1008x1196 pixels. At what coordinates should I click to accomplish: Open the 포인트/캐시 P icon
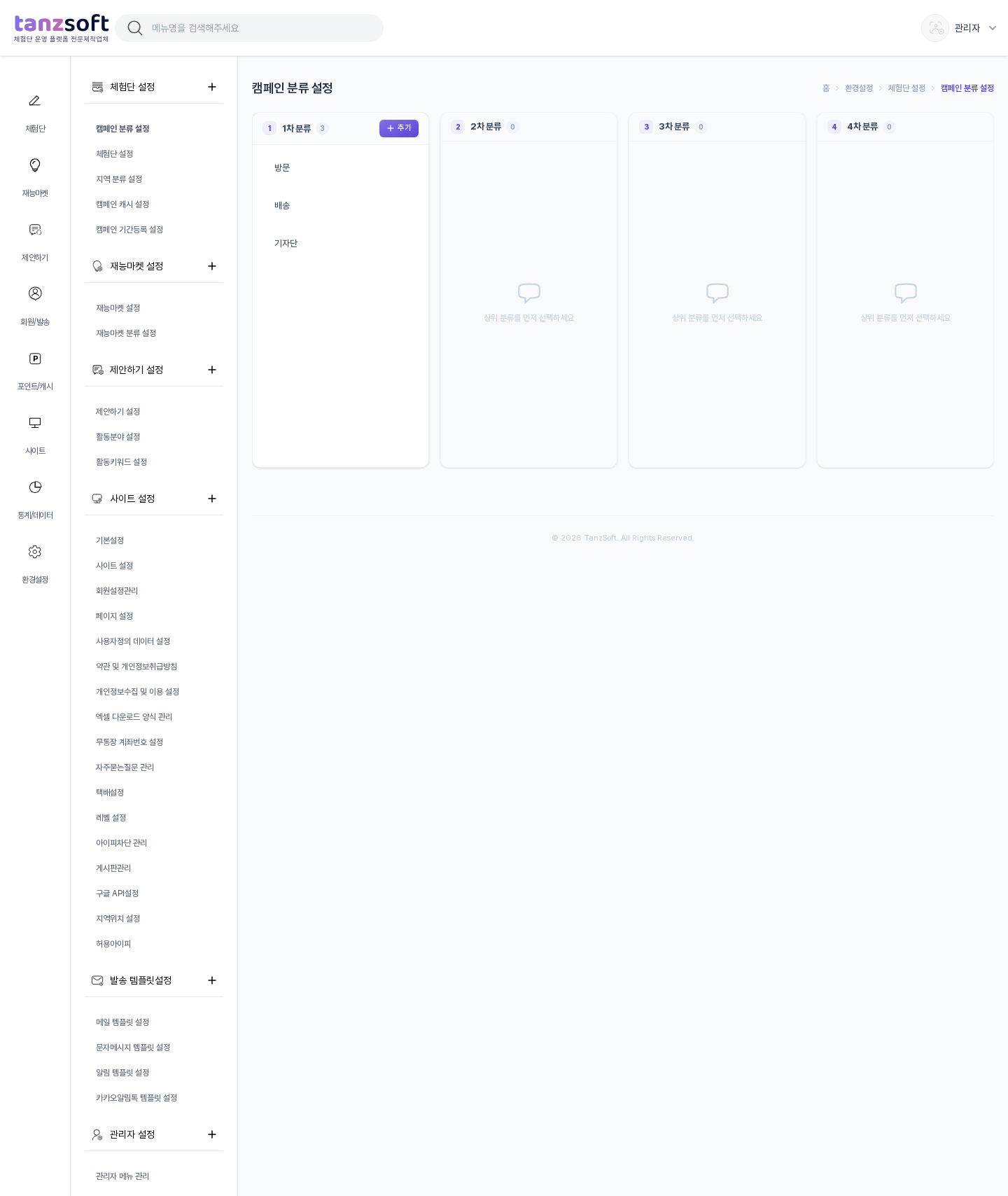35,359
